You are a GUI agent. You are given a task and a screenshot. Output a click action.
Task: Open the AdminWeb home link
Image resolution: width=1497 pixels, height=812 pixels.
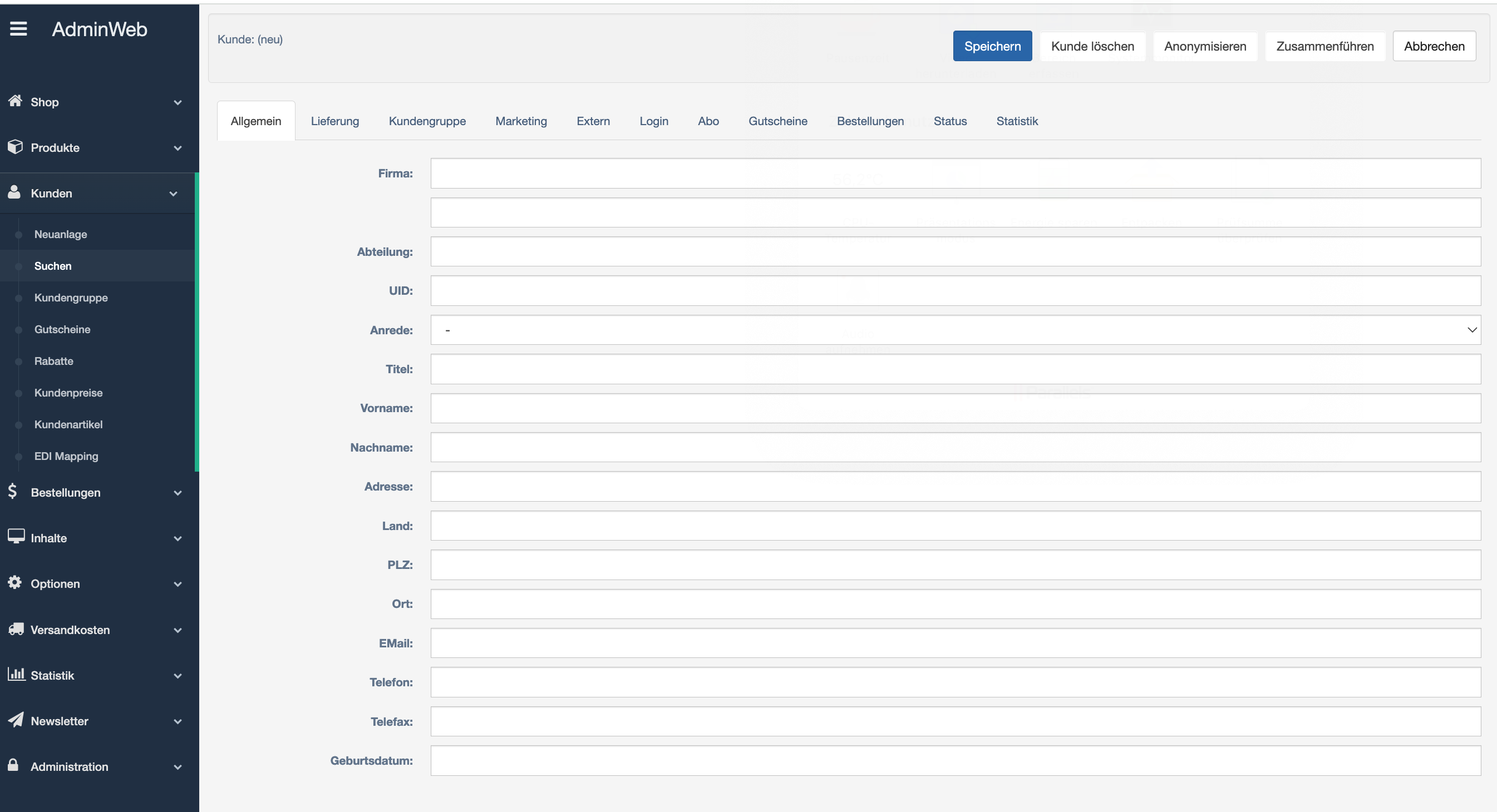pyautogui.click(x=100, y=29)
